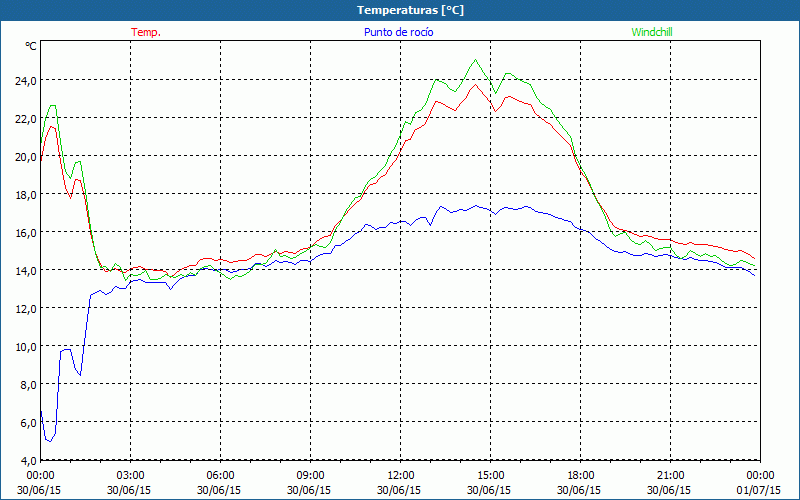Click the 21:00 time axis label
The height and width of the screenshot is (500, 800).
click(x=670, y=476)
